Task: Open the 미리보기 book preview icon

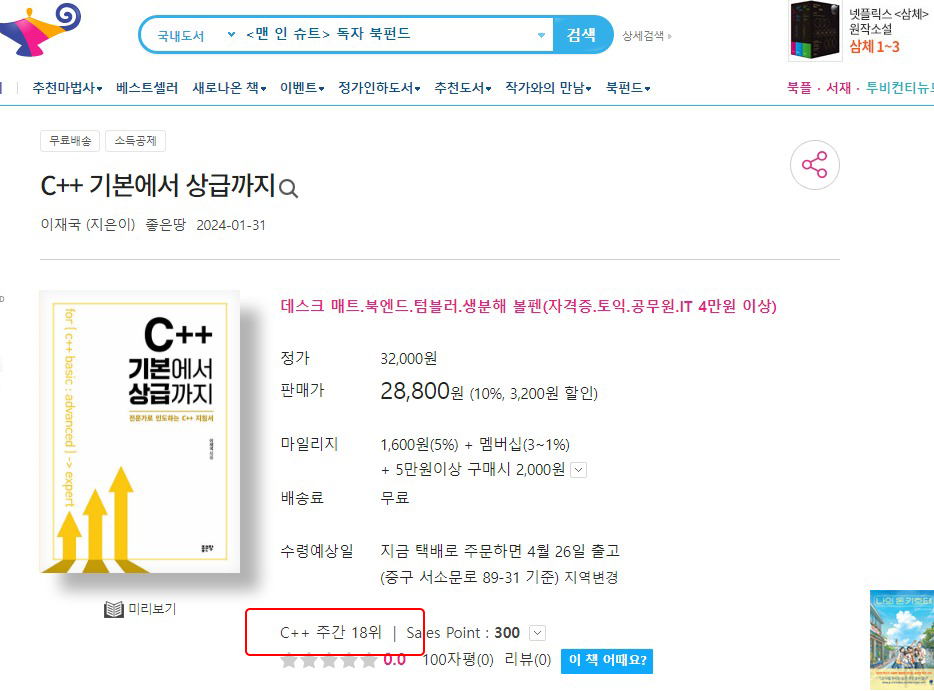Action: 114,609
